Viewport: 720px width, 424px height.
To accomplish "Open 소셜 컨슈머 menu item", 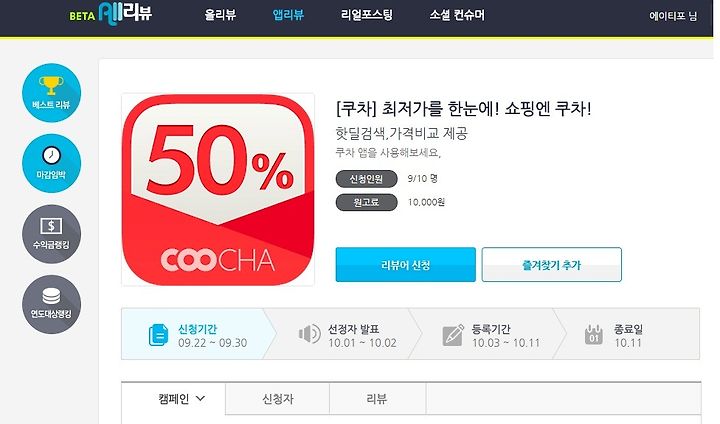I will point(457,15).
